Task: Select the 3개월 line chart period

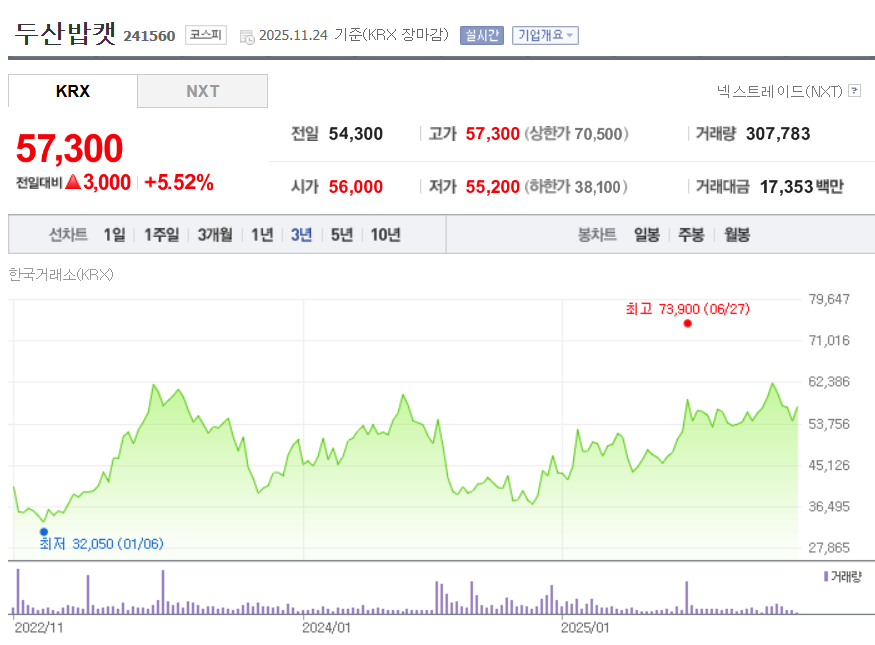Action: tap(215, 235)
